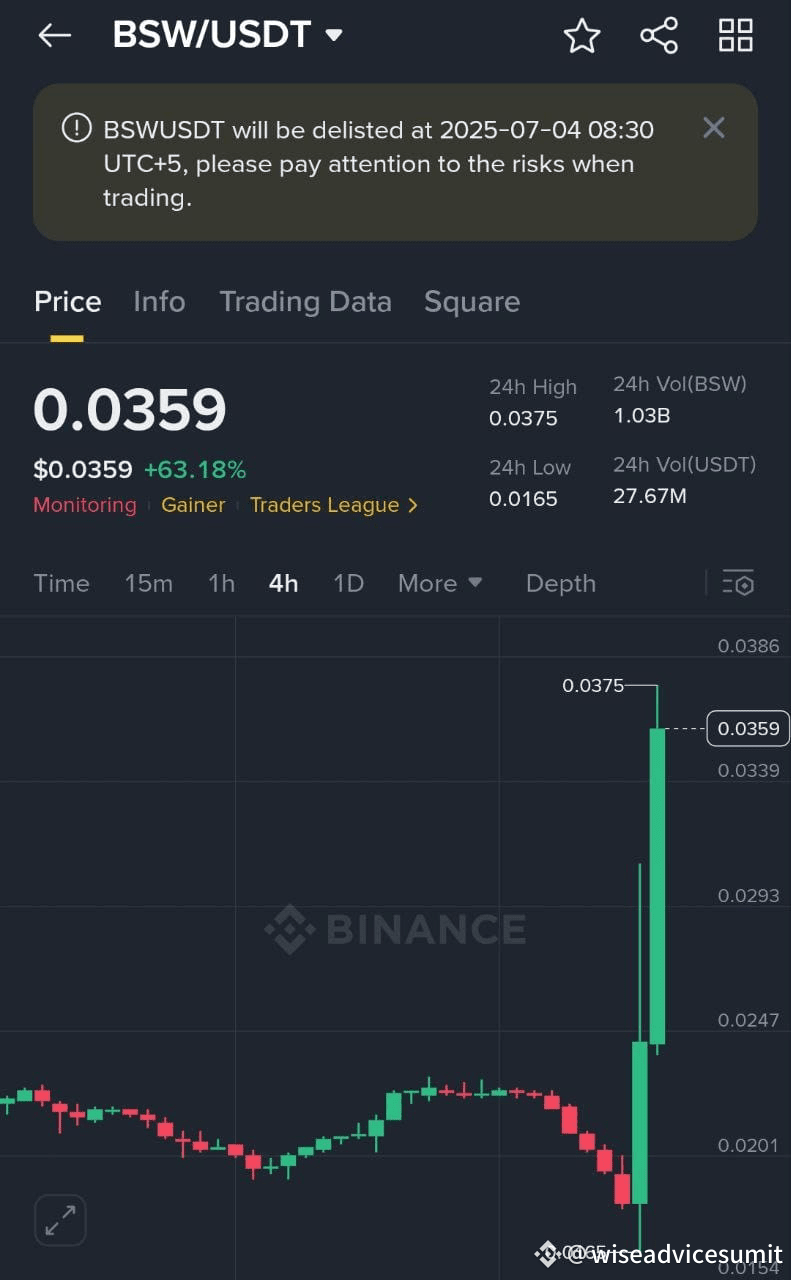Screen dimensions: 791x1280
Task: Tap the large green candlestick
Action: (x=657, y=886)
